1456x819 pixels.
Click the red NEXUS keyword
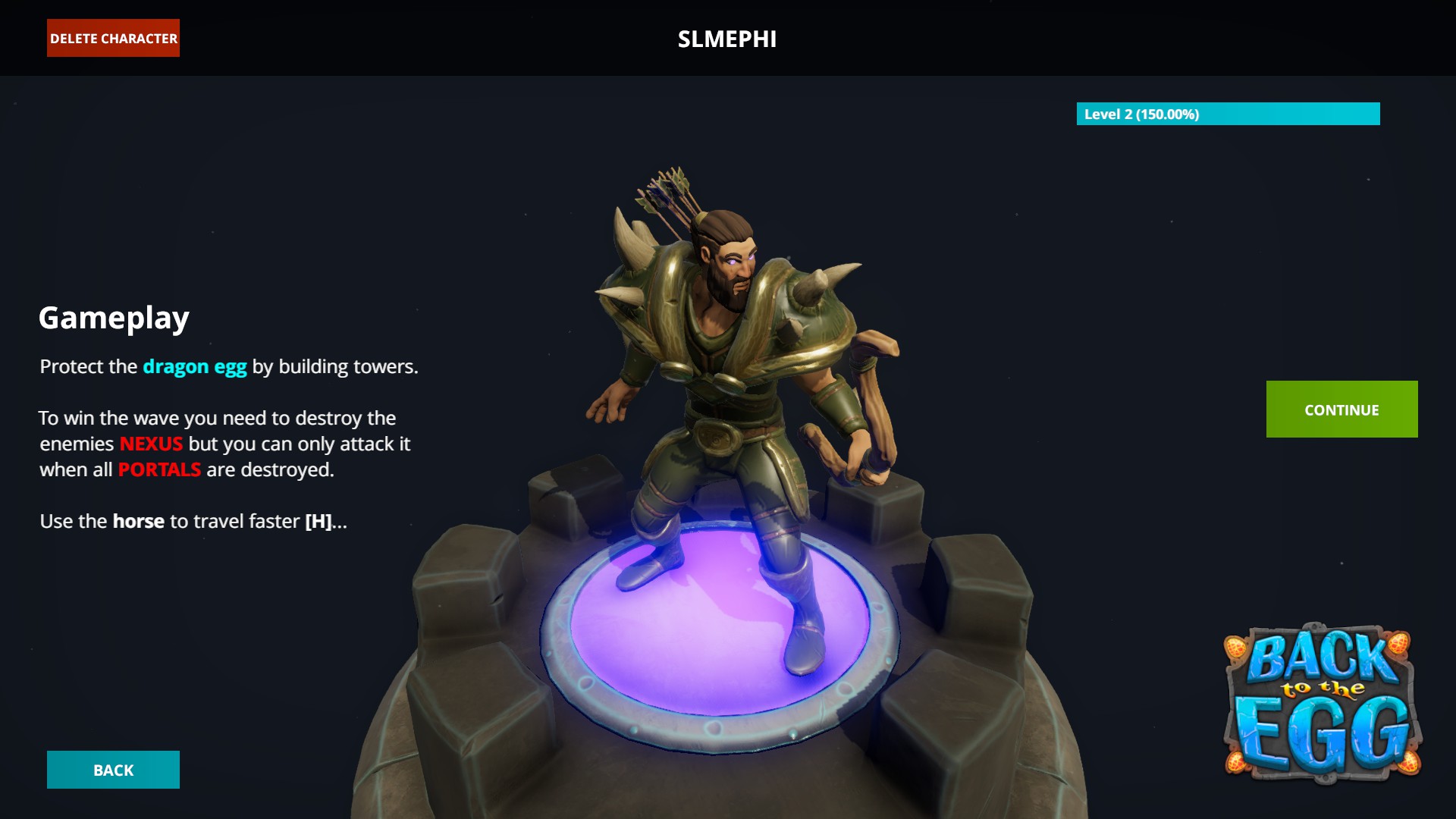coord(151,444)
